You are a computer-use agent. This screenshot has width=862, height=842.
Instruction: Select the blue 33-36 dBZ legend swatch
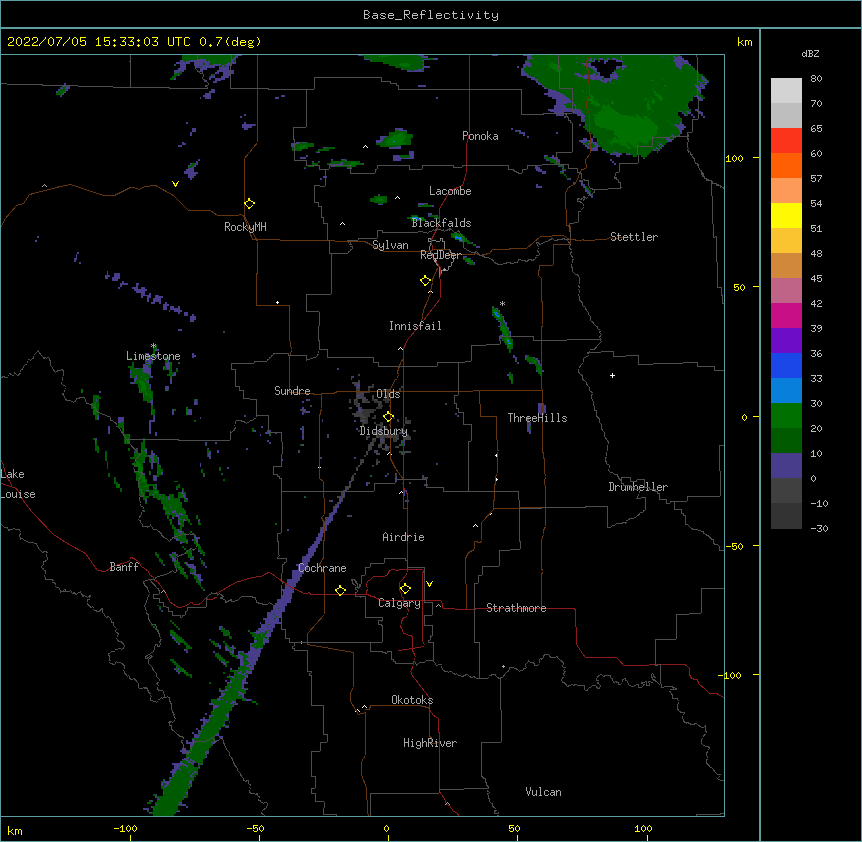pyautogui.click(x=786, y=365)
